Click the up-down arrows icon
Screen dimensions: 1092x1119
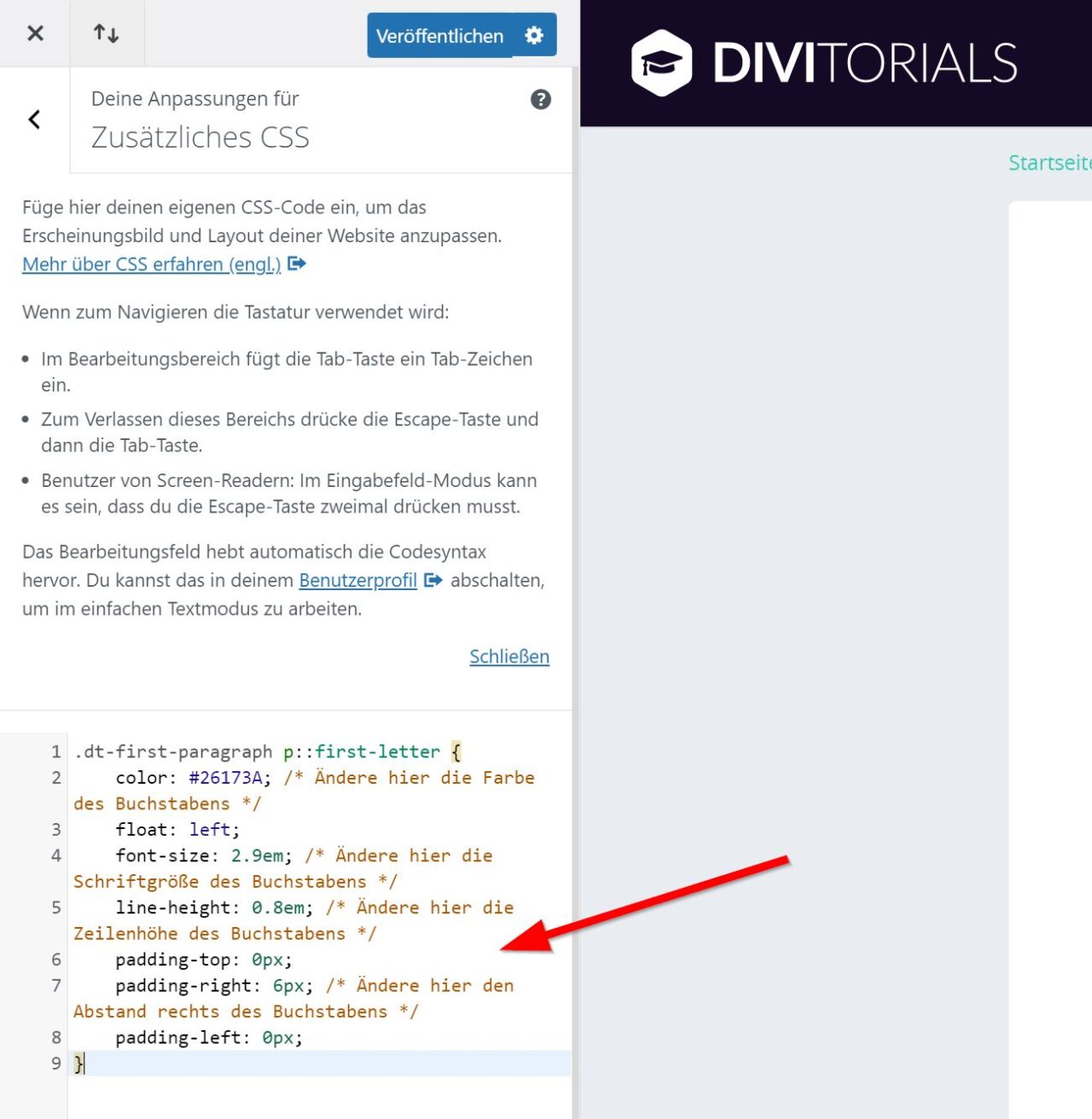[x=106, y=33]
